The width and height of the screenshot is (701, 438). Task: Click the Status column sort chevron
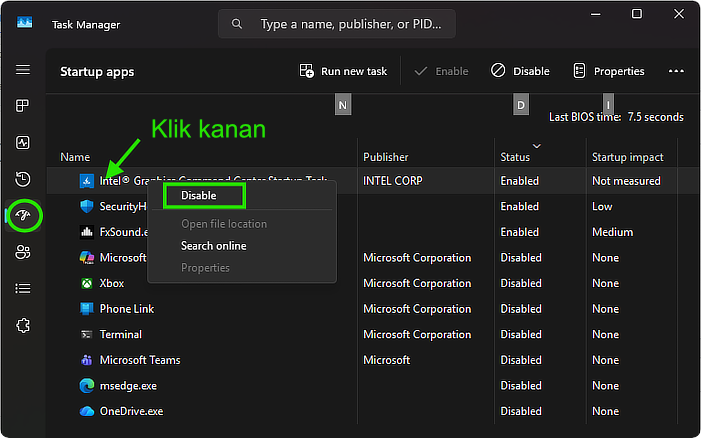537,146
